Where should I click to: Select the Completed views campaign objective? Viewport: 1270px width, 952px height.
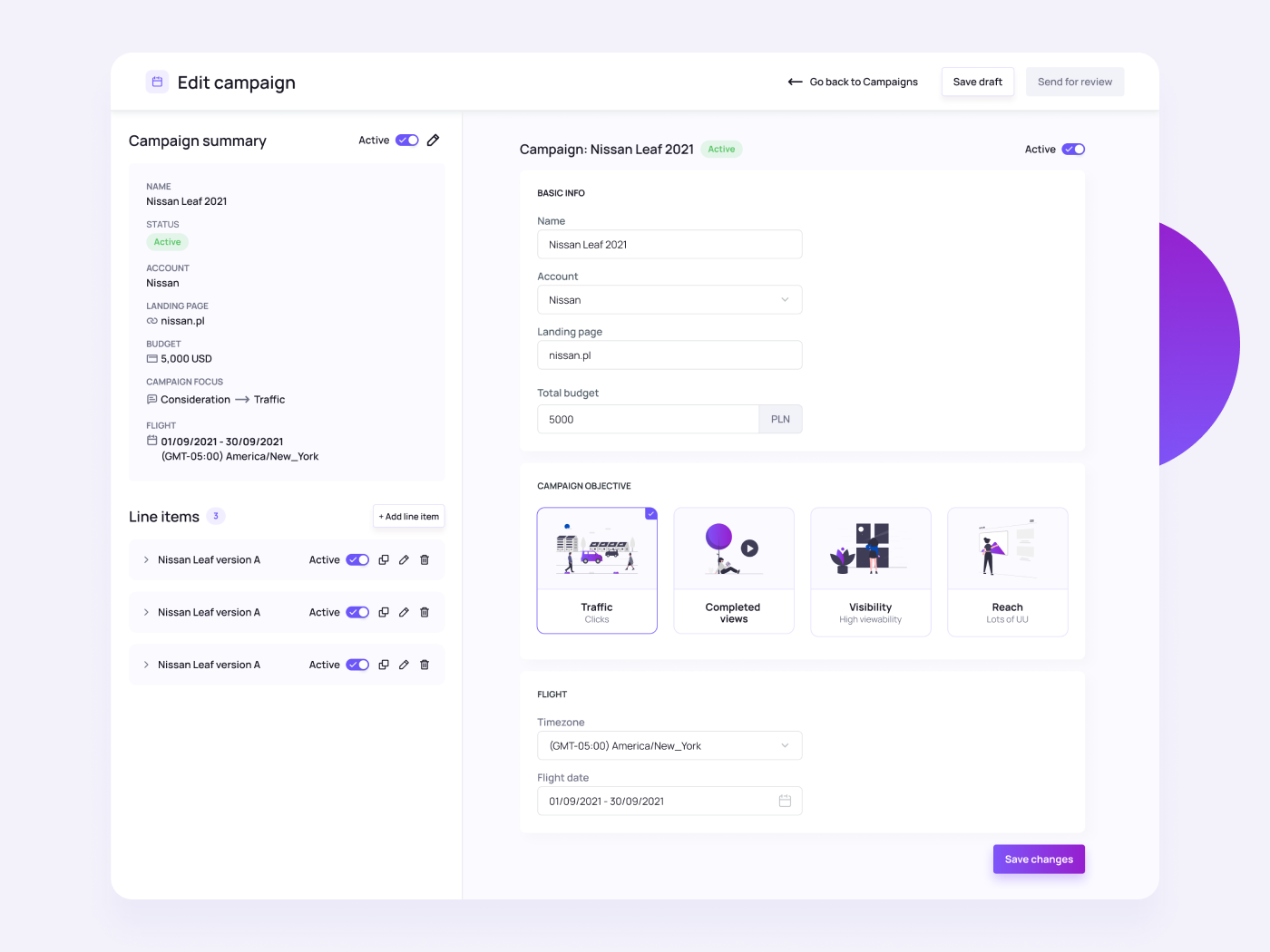coord(733,570)
